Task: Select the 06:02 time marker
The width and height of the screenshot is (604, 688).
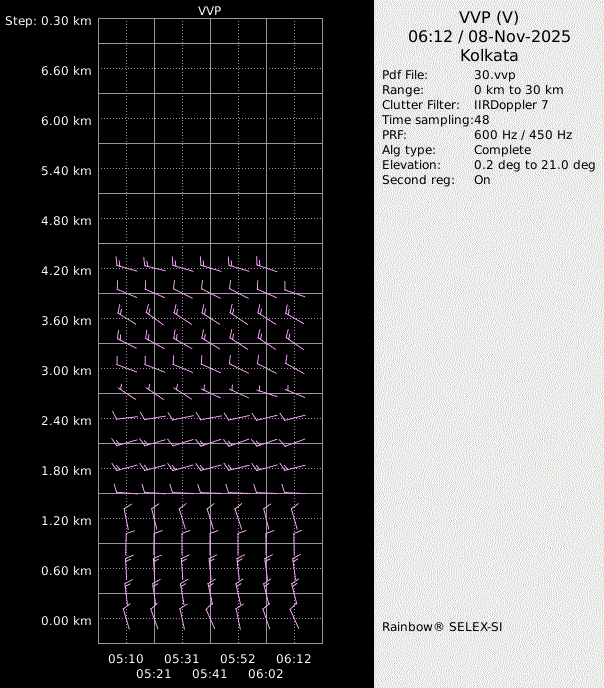Action: (265, 675)
